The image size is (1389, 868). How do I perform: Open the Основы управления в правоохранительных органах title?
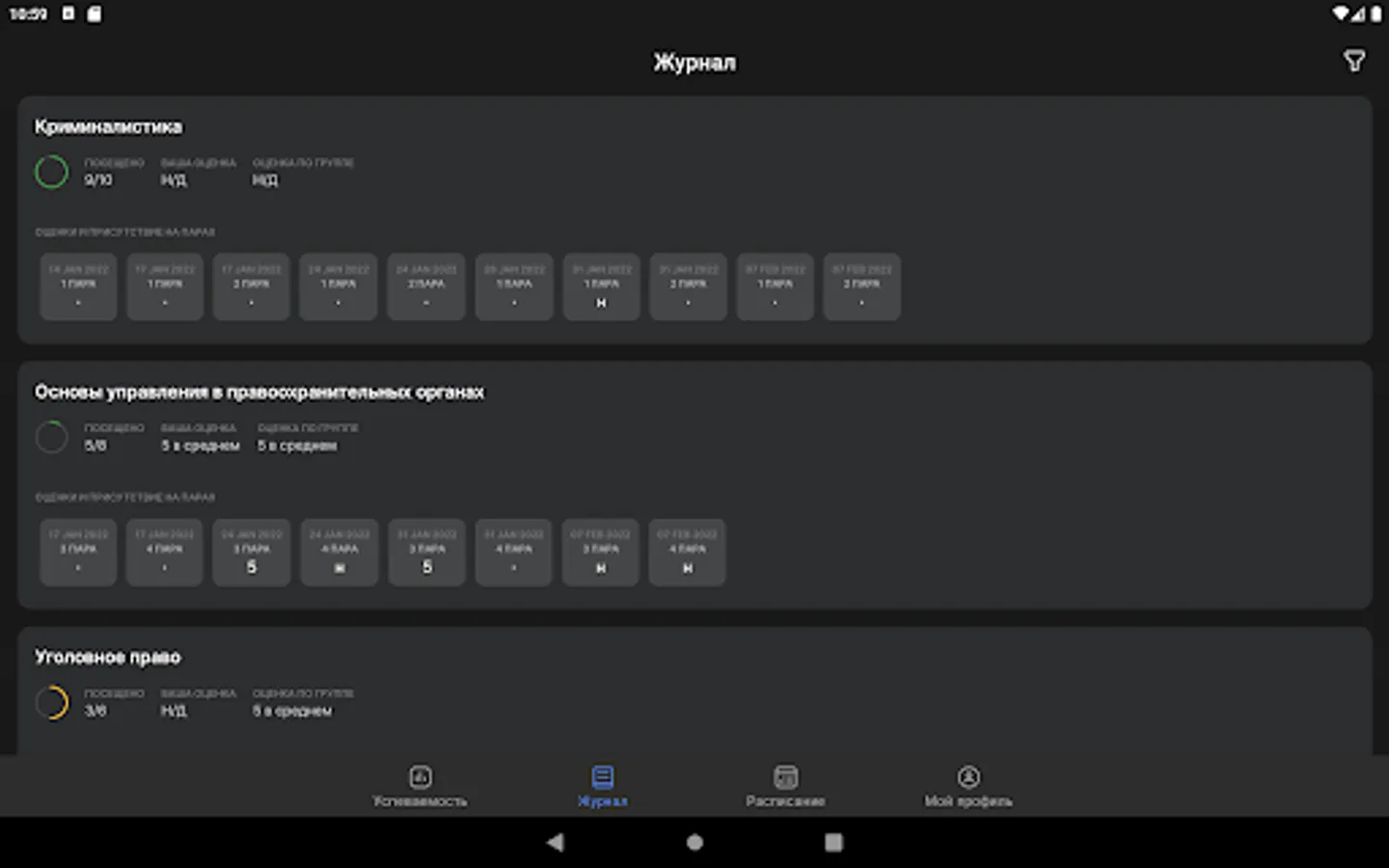[x=259, y=392]
